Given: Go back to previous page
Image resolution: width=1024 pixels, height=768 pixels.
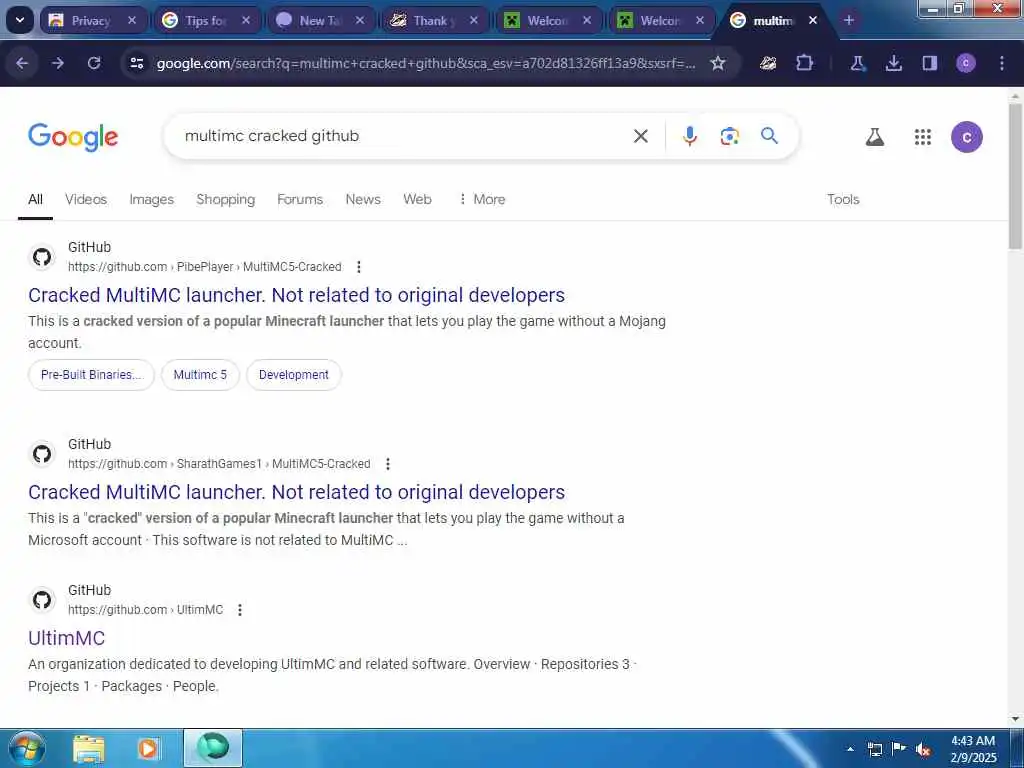Looking at the screenshot, I should (x=22, y=63).
